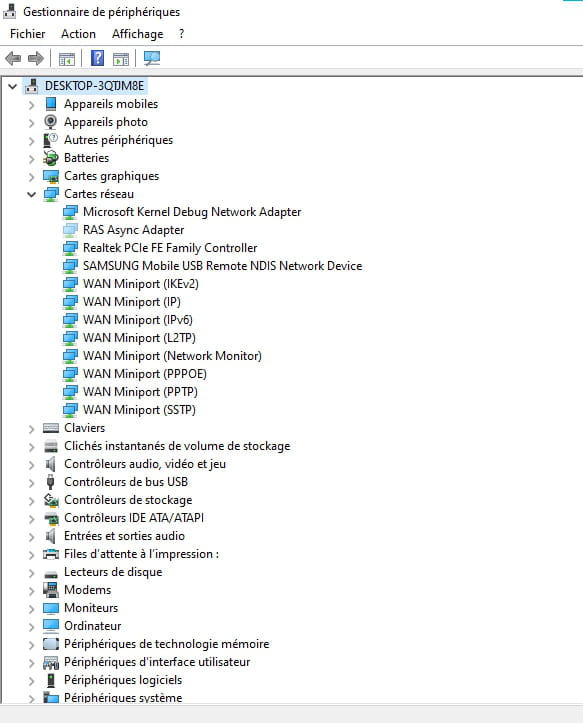This screenshot has width=583, height=723.
Task: Open the blue Help question-mark toolbar icon
Action: (x=97, y=58)
